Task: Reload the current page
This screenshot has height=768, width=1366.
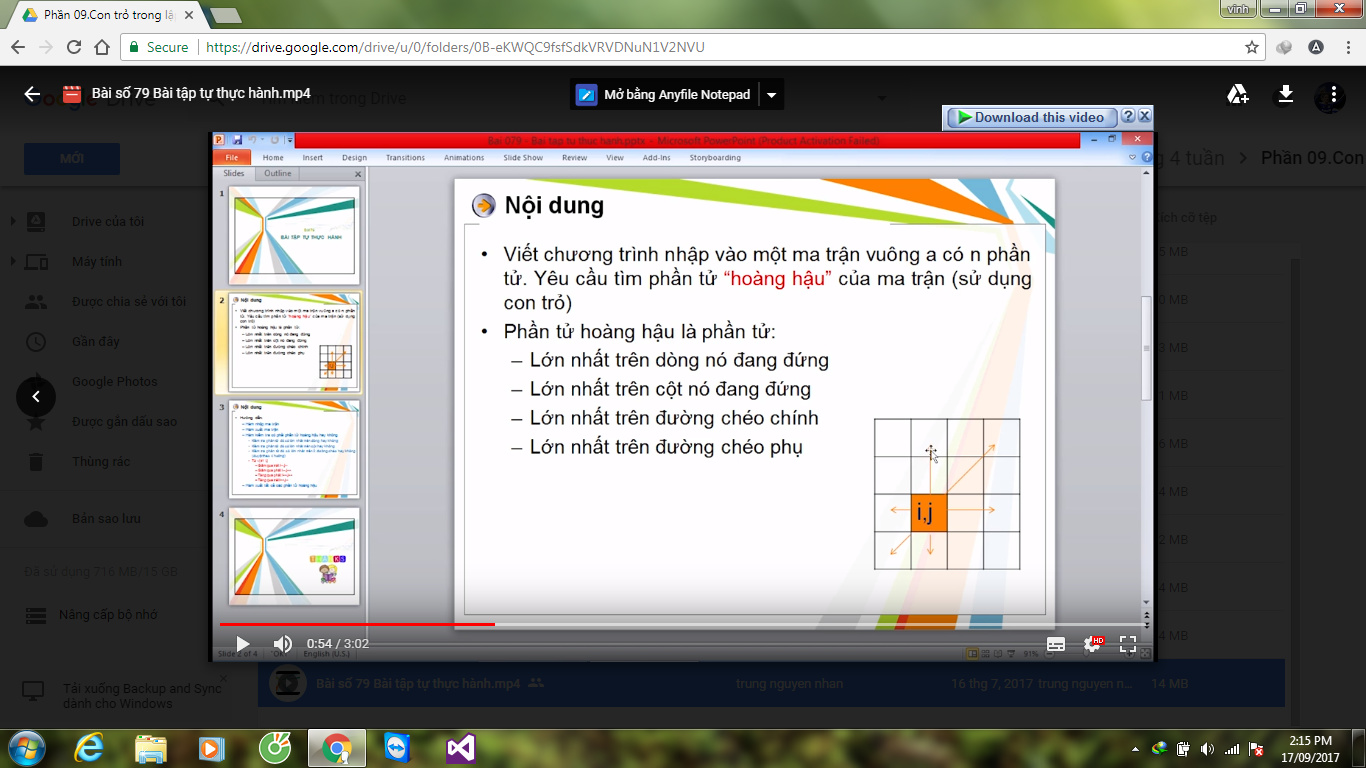Action: coord(74,47)
